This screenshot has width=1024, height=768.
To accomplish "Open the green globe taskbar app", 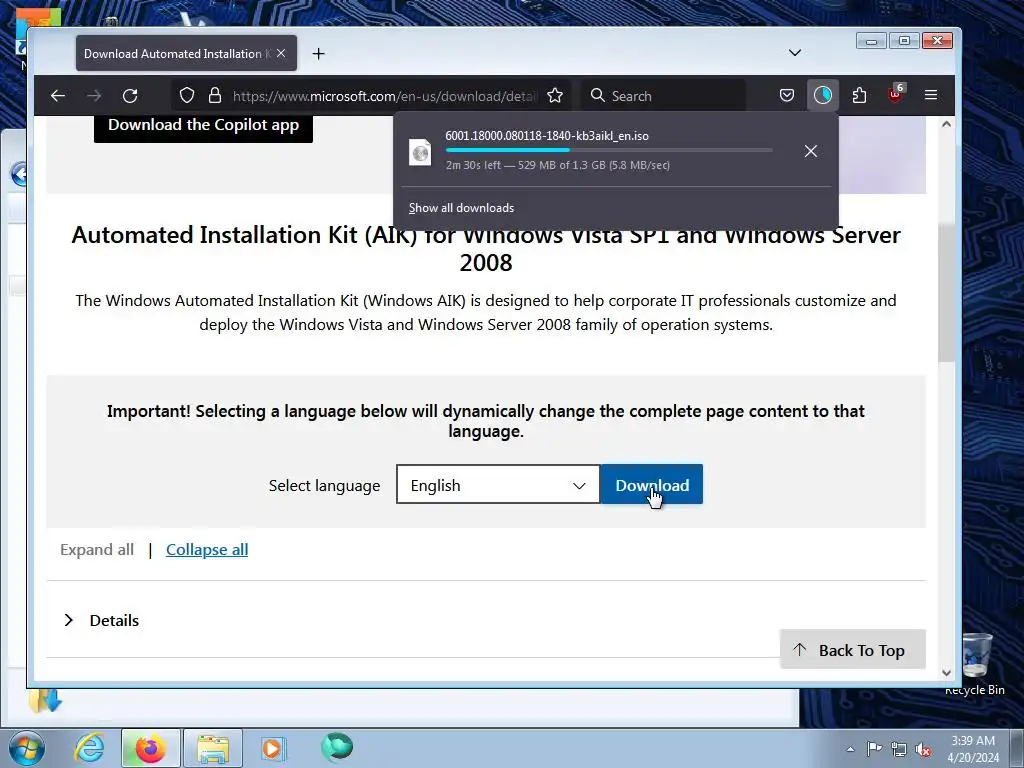I will [x=337, y=747].
